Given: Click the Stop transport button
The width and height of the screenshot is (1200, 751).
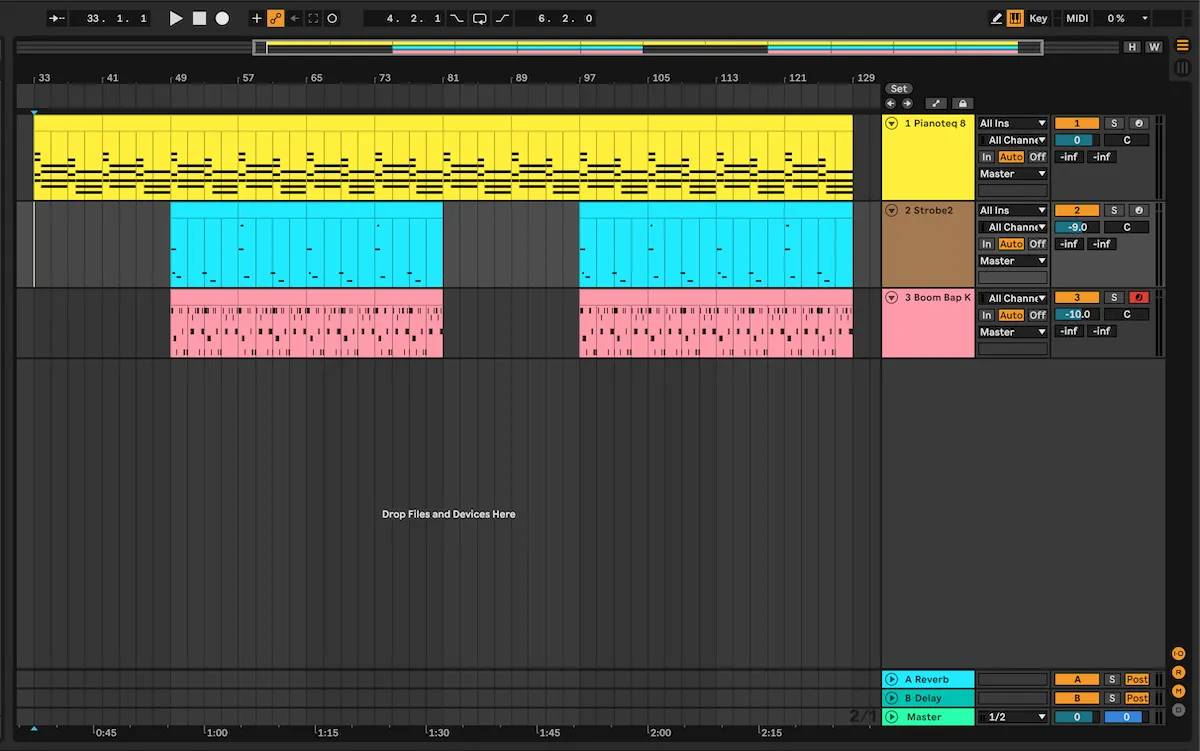Looking at the screenshot, I should pos(199,18).
